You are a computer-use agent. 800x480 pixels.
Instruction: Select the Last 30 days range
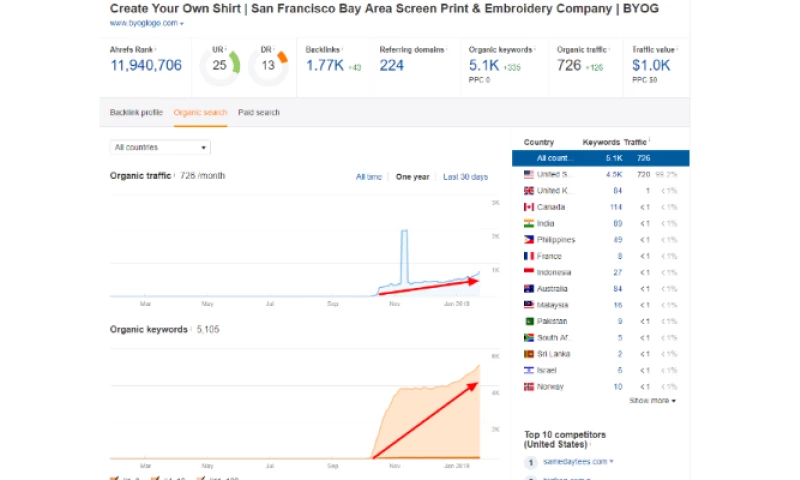point(465,177)
